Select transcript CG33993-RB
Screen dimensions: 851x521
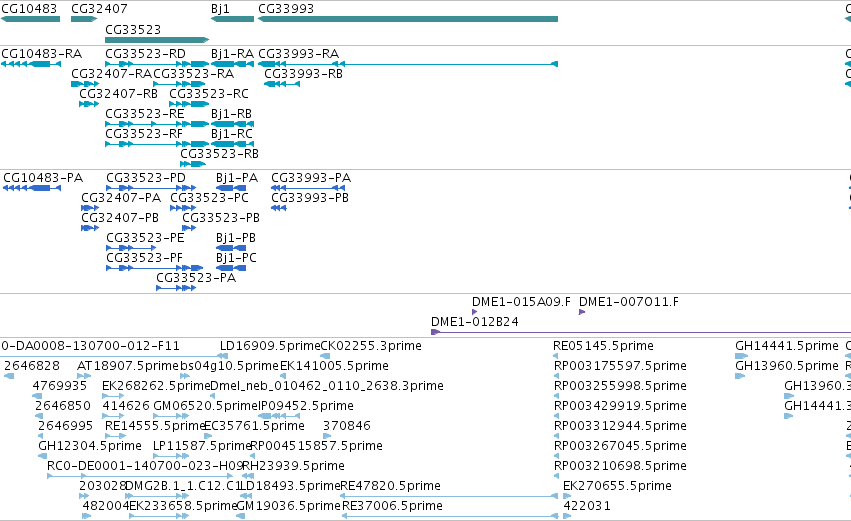(x=303, y=74)
